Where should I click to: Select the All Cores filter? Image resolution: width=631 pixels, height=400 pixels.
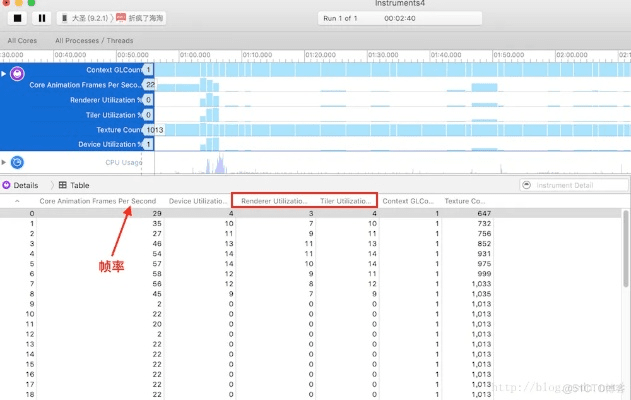(x=23, y=40)
